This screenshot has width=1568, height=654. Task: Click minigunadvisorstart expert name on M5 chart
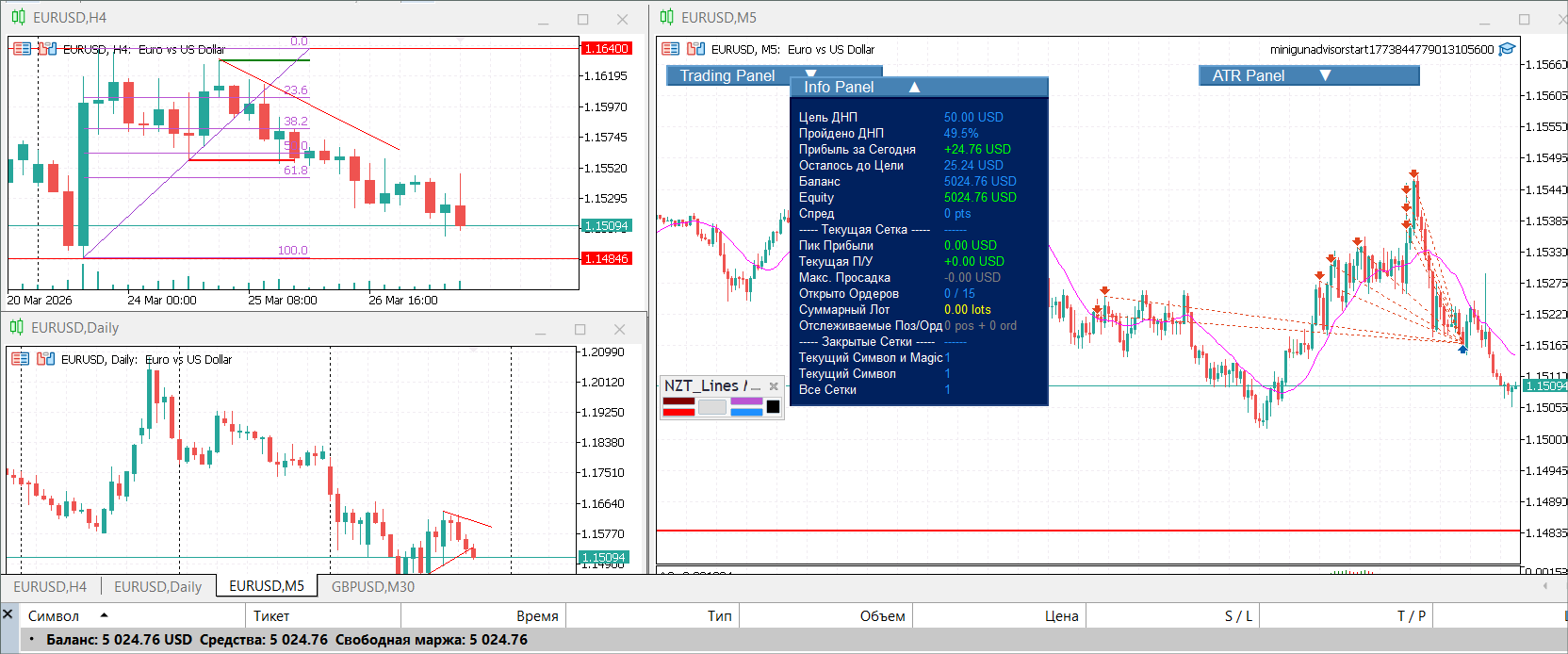click(x=1381, y=49)
